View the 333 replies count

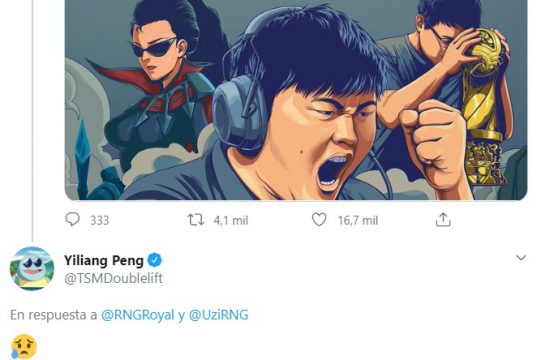100,220
